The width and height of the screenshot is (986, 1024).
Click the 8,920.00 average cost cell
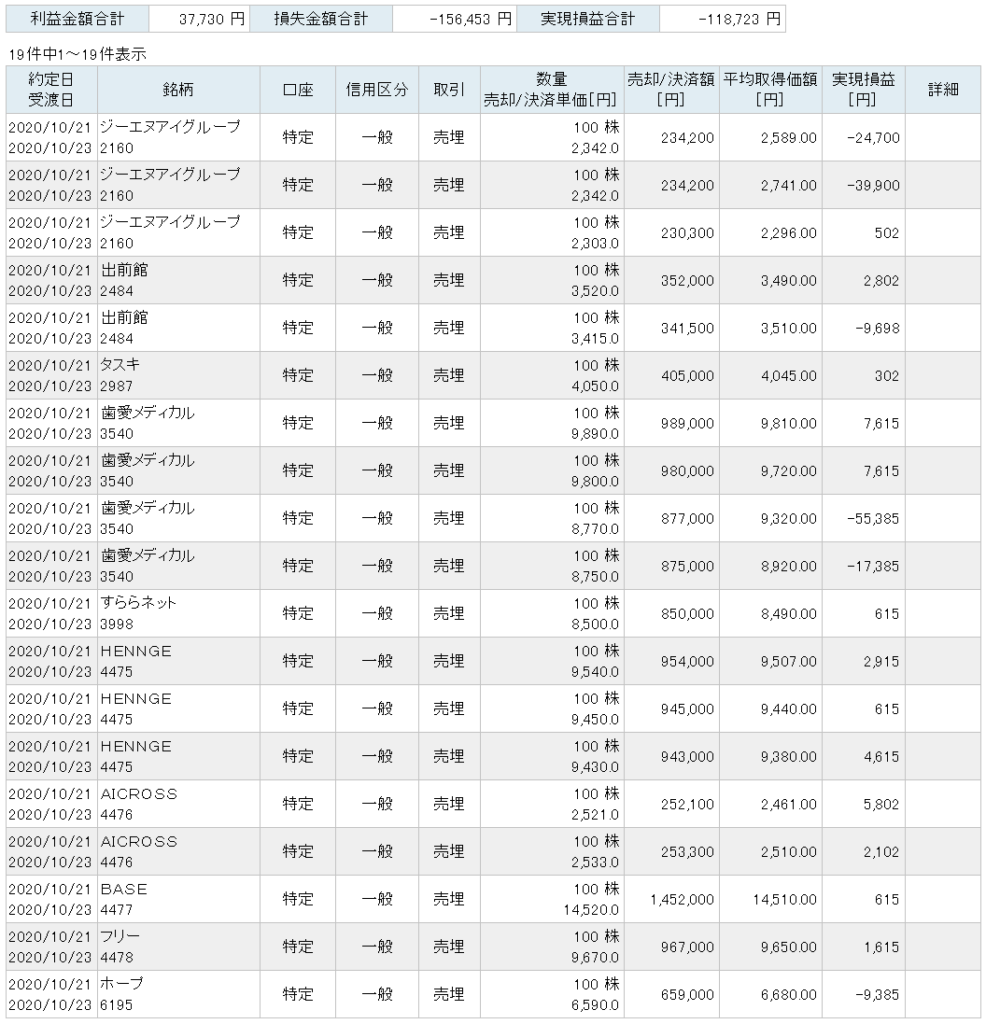(771, 567)
